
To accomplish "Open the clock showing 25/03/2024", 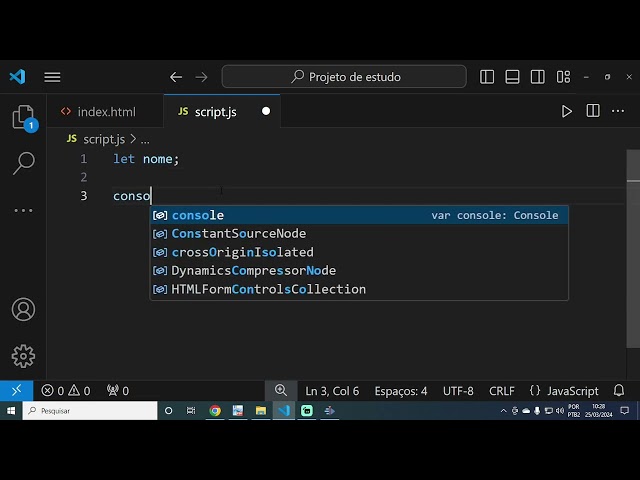I will pos(598,411).
